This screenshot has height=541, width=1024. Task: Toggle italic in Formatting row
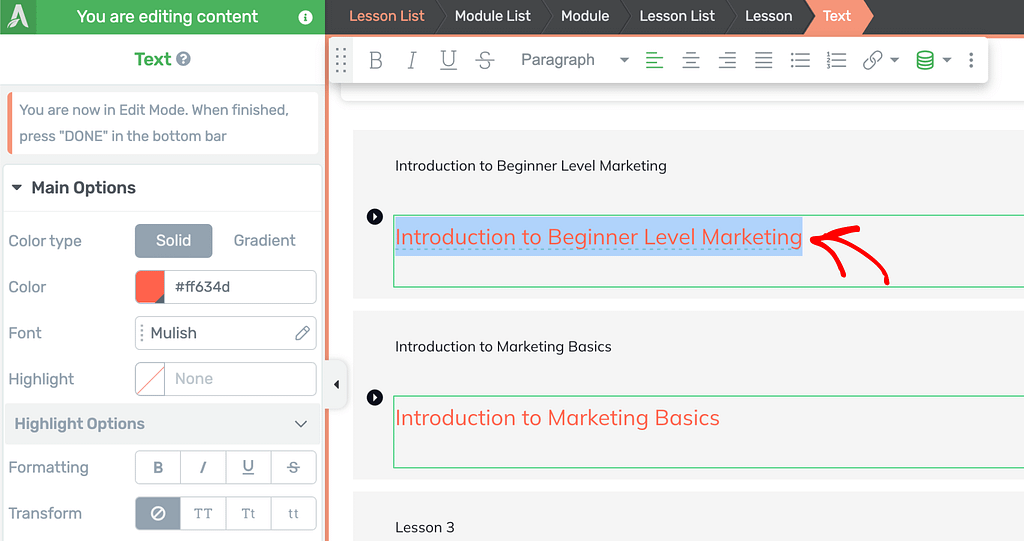pos(203,467)
